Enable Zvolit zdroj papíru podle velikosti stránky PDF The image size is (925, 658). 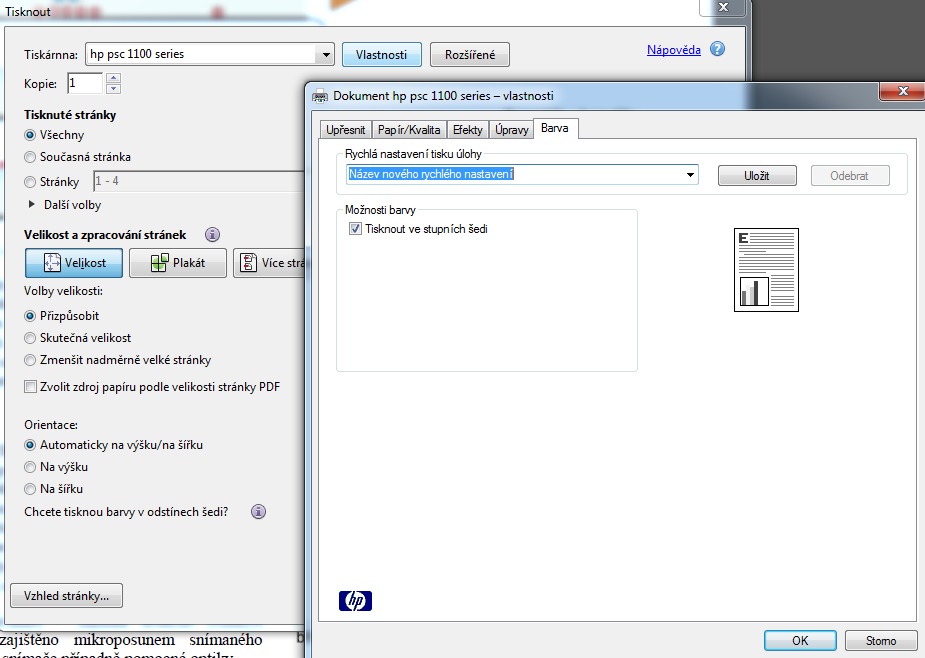pyautogui.click(x=30, y=387)
